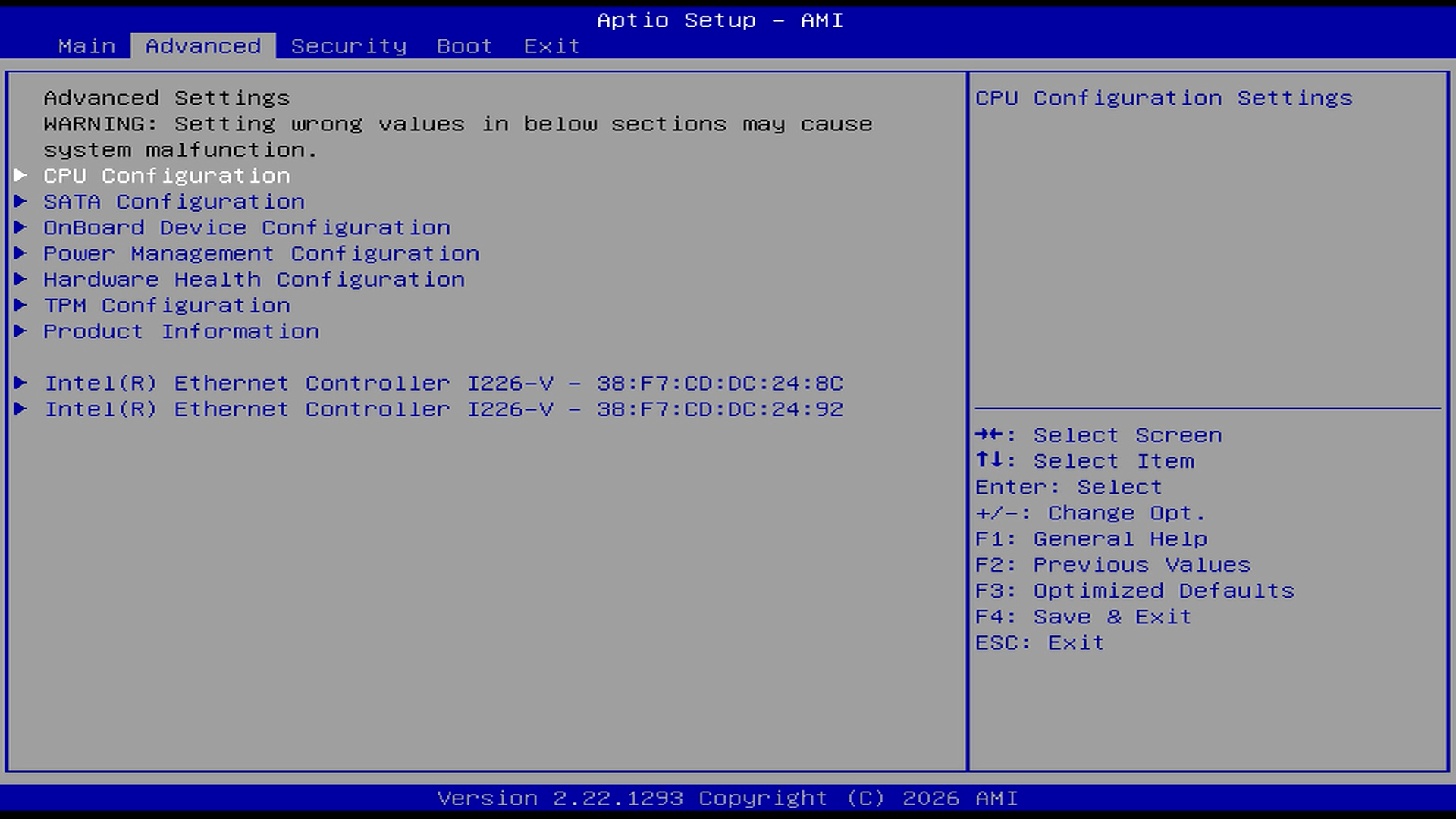Click 'ESC: Exit' hint
The height and width of the screenshot is (819, 1456).
(1040, 643)
